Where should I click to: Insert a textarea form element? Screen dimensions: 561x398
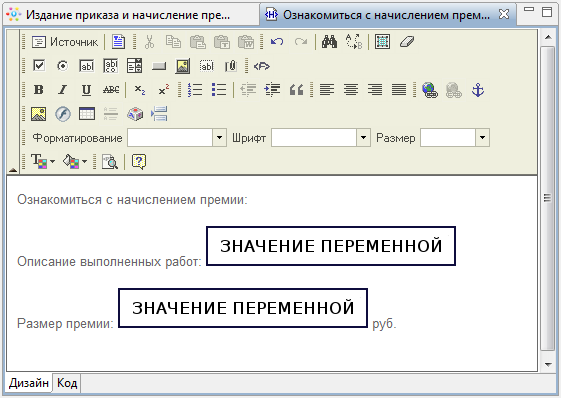111,66
